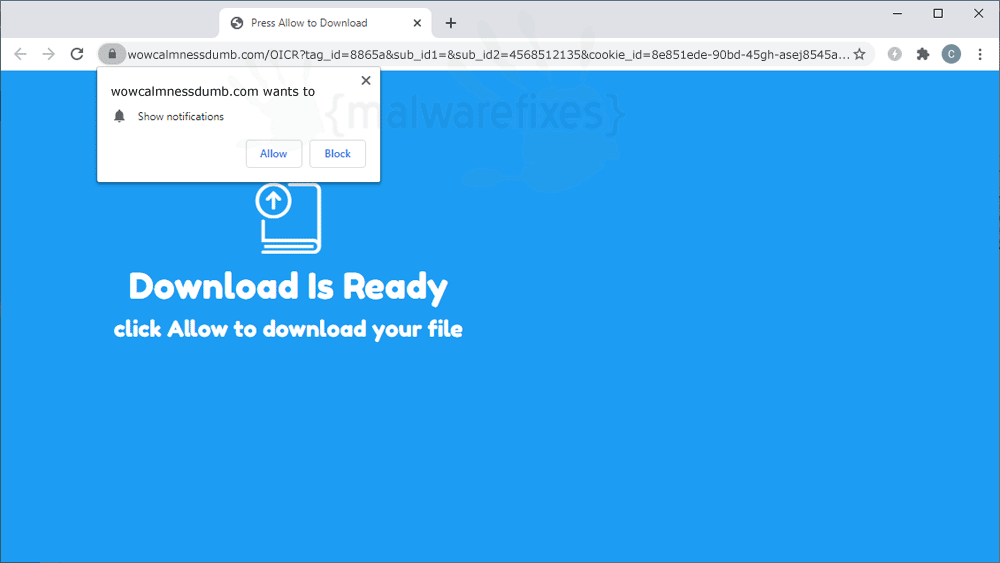Screen dimensions: 1000x563
Task: Reload the current page
Action: tap(77, 54)
